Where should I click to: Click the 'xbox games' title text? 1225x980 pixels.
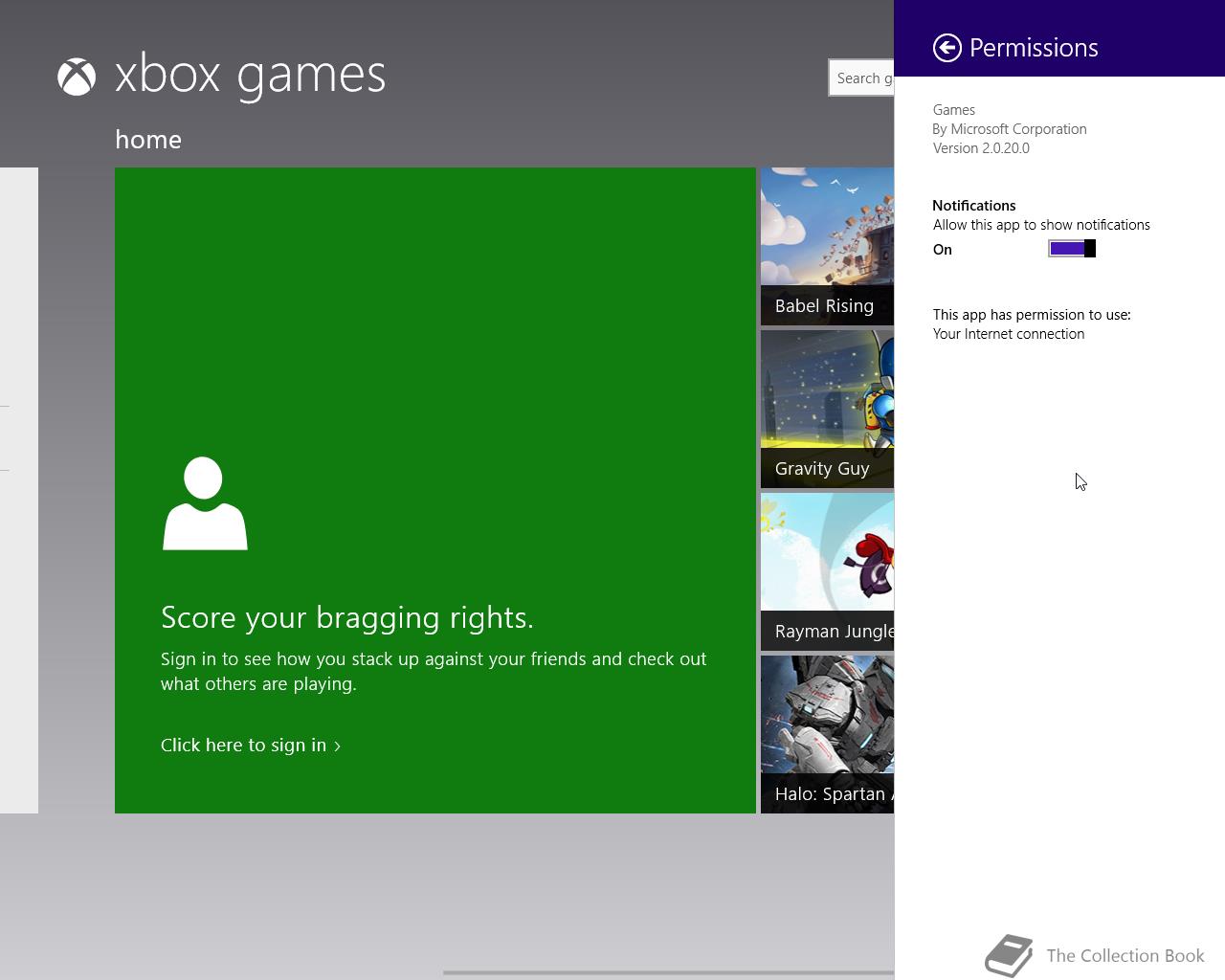click(250, 76)
